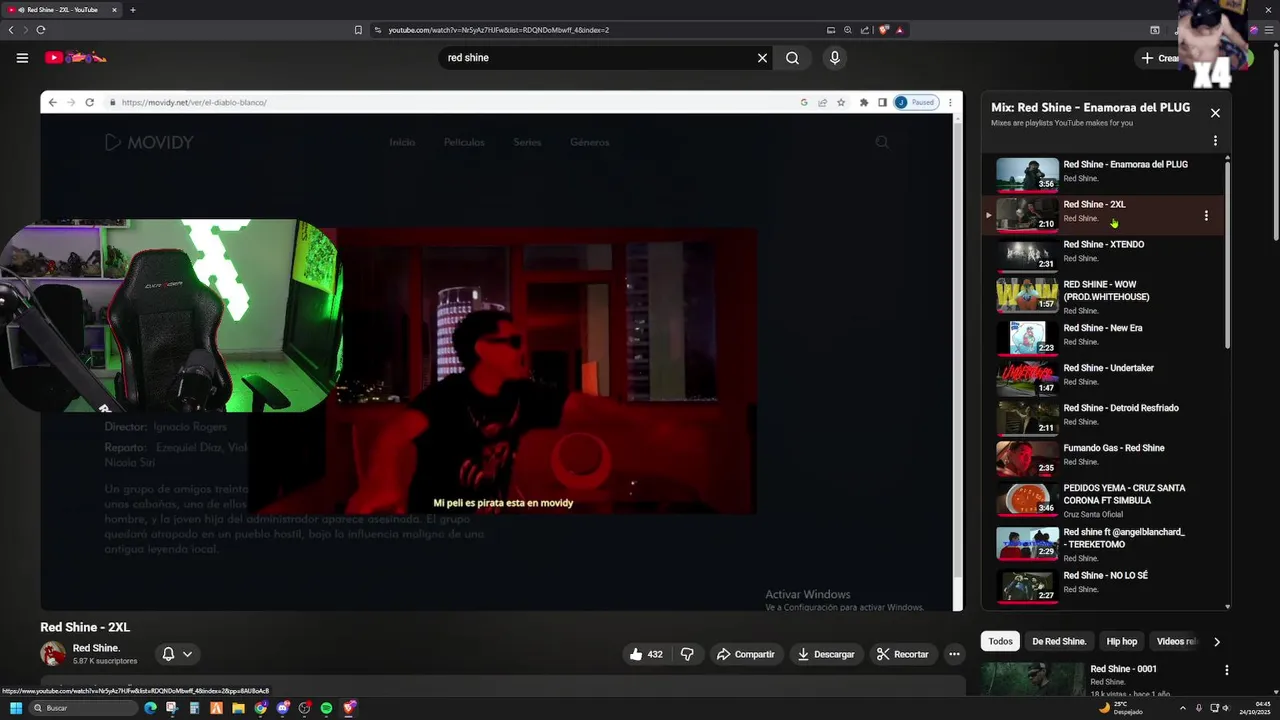The height and width of the screenshot is (720, 1280).
Task: Open the weather widget showing 25°C Despejado
Action: (1122, 708)
